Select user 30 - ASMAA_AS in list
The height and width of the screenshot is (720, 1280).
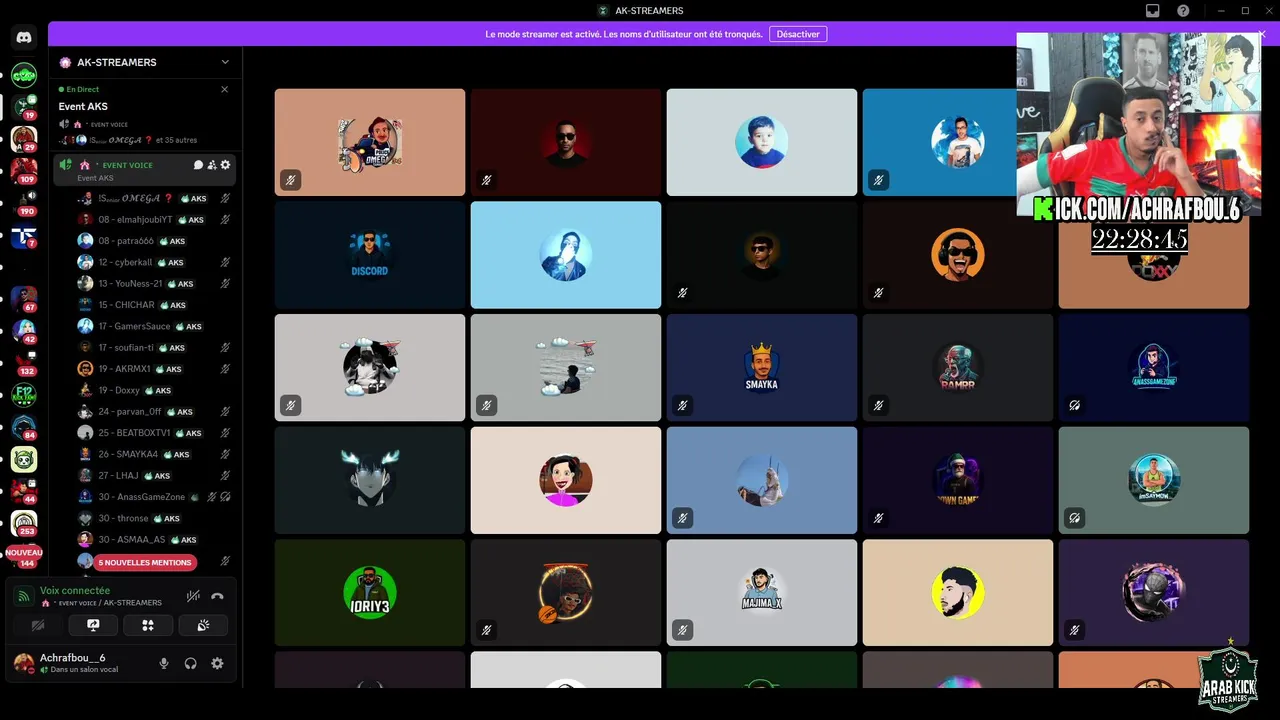[154, 540]
